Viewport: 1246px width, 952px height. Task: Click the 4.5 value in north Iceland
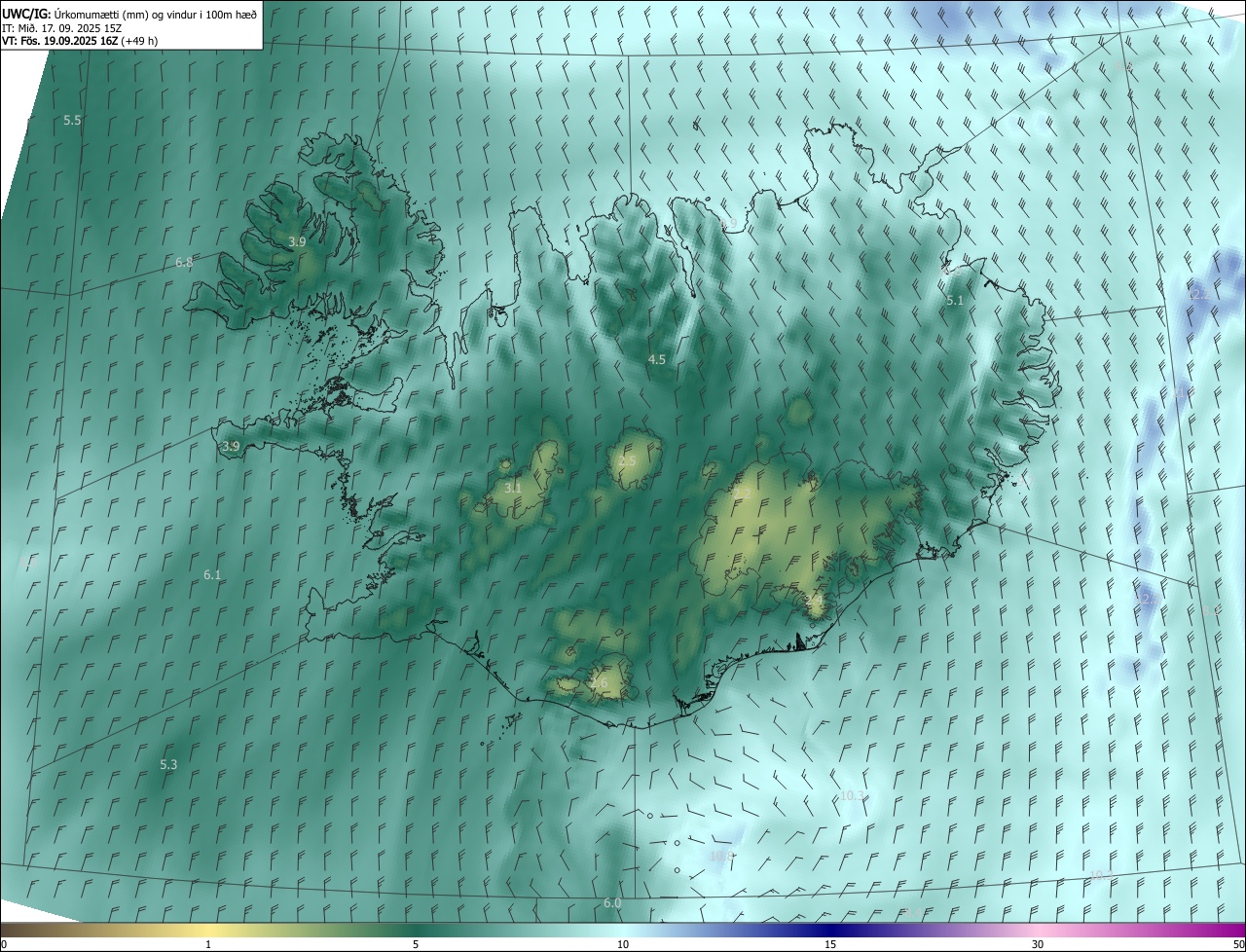click(x=657, y=359)
